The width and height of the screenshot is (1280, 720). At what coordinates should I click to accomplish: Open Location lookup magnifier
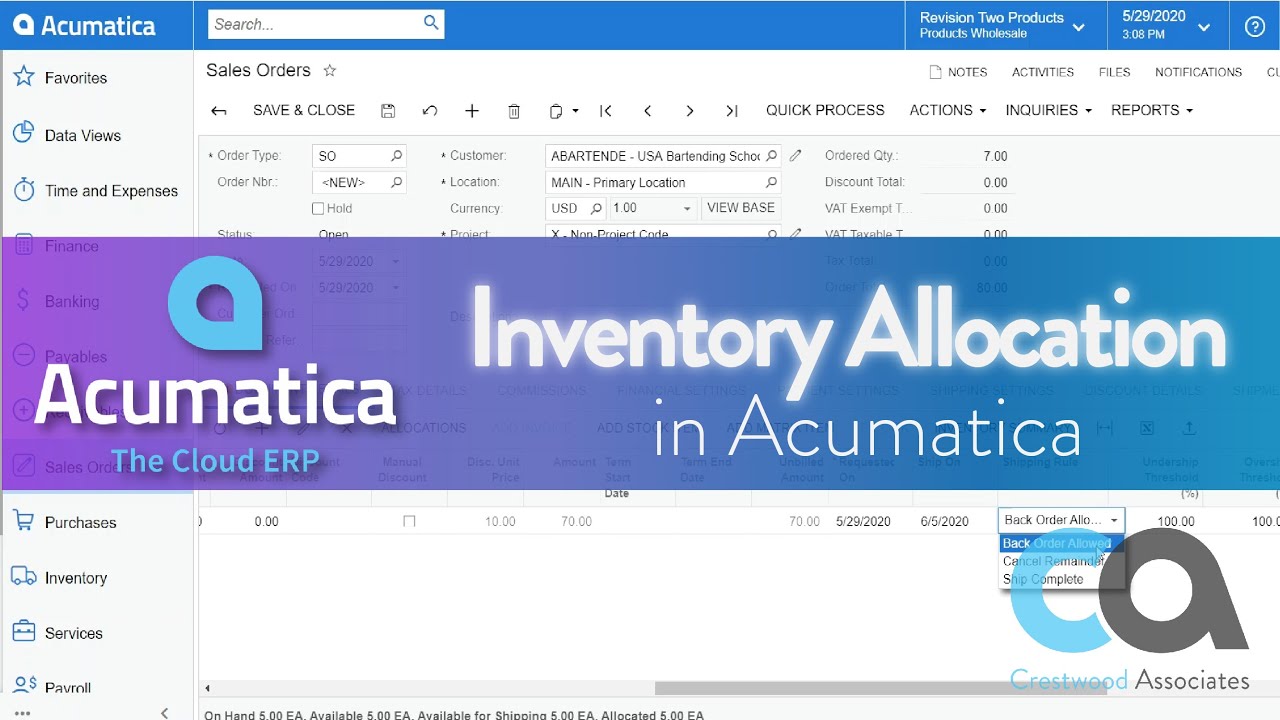(771, 182)
